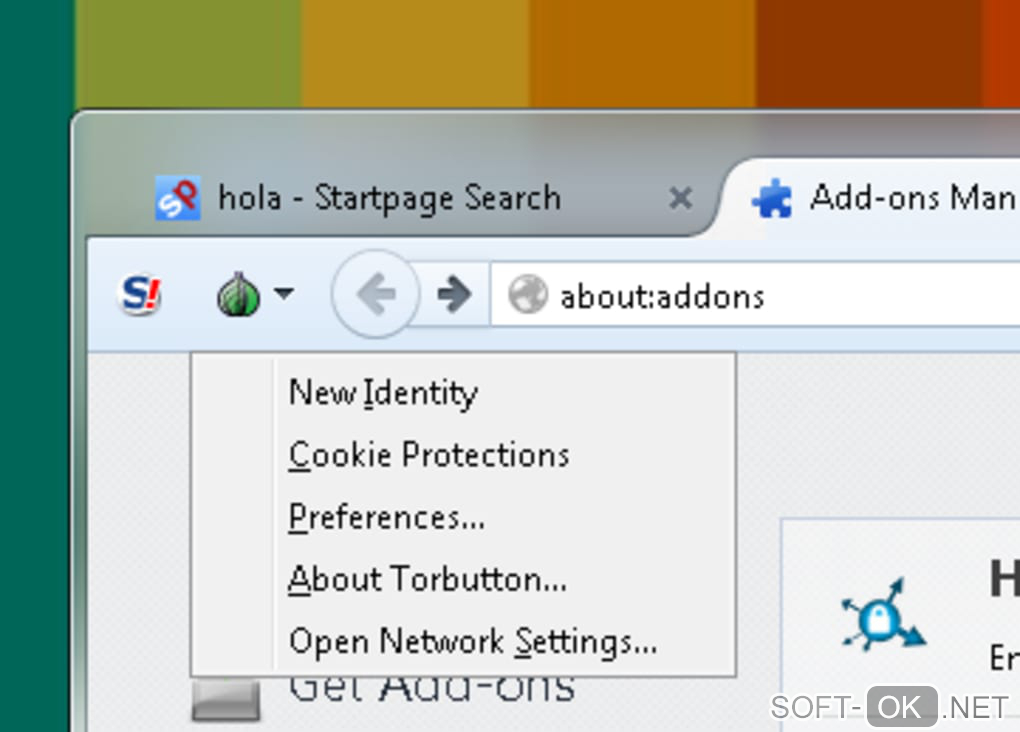Click the HTTPS Everywhere extension icon
The height and width of the screenshot is (732, 1020).
(883, 616)
